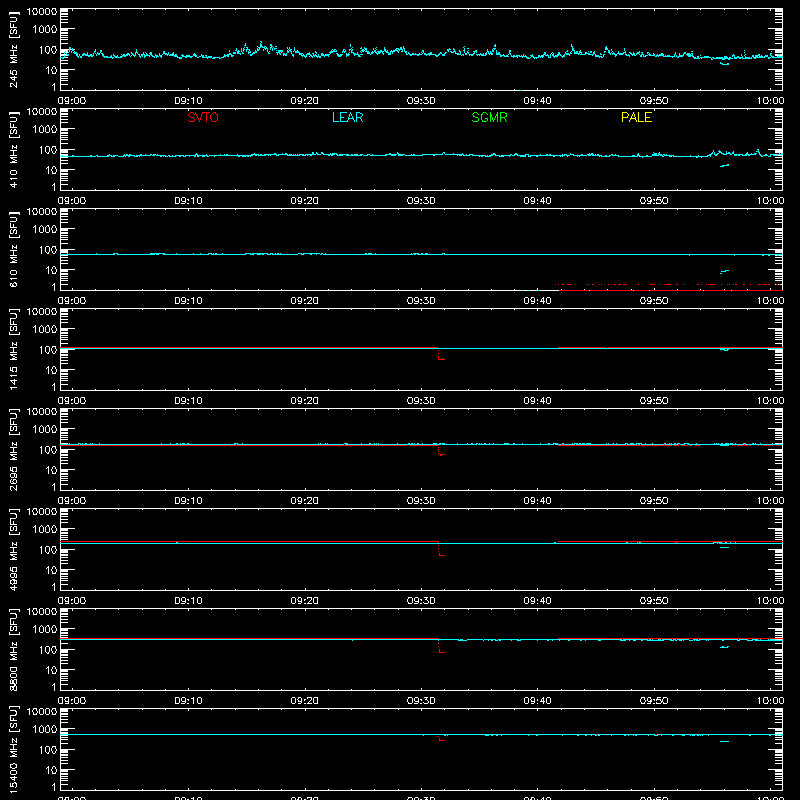Viewport: 800px width, 800px height.
Task: Click 09:10 tick label under 245 MHz plot
Action: [188, 101]
